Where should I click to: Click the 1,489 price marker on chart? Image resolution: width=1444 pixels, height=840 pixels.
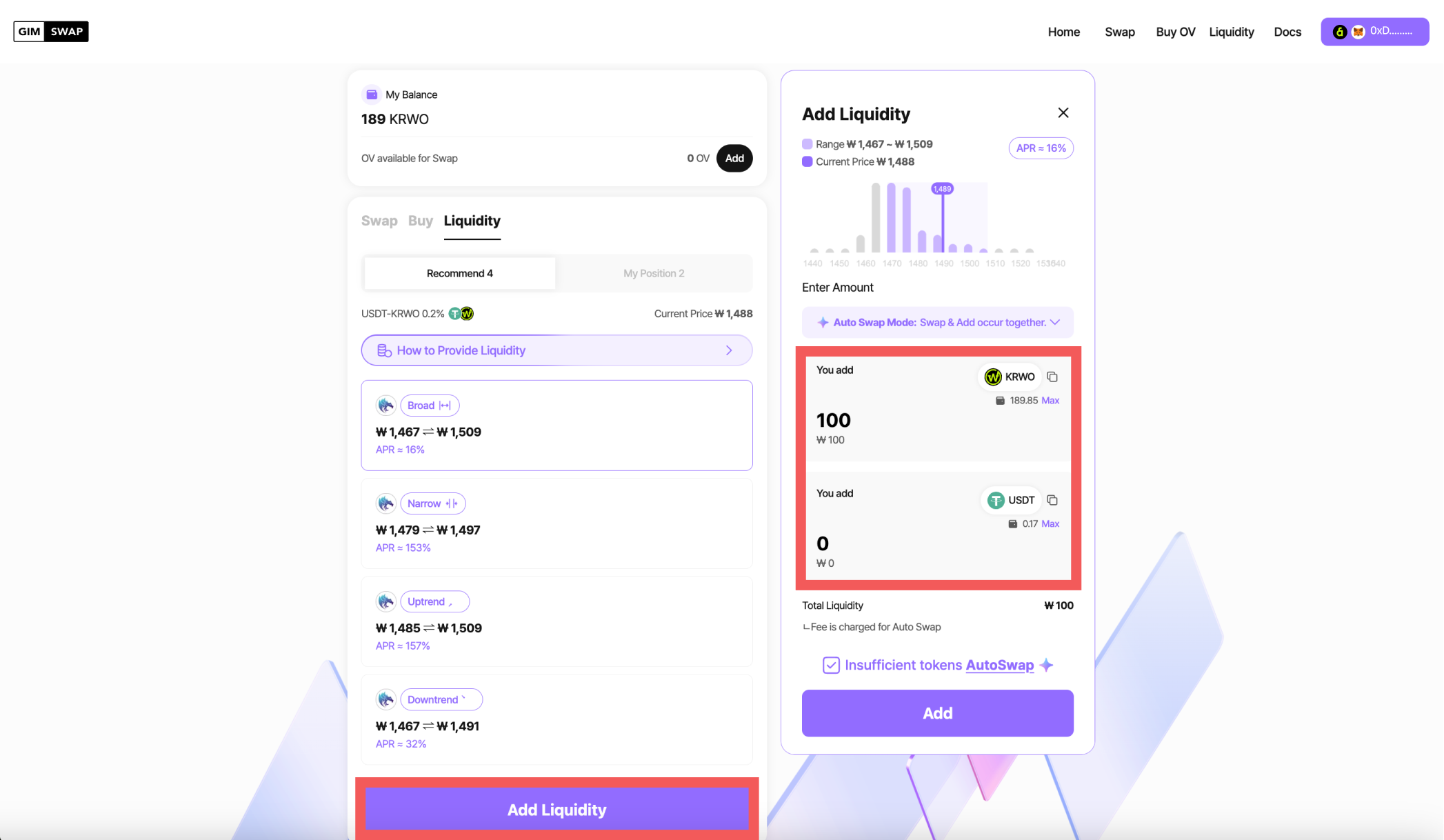[x=942, y=189]
